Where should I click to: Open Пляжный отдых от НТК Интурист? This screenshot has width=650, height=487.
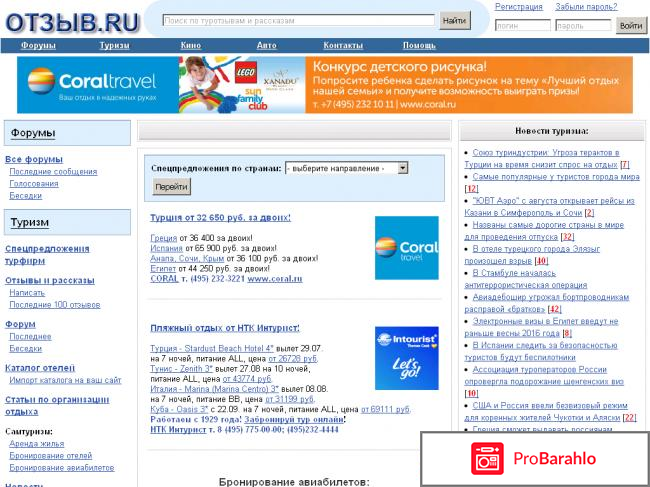225,328
